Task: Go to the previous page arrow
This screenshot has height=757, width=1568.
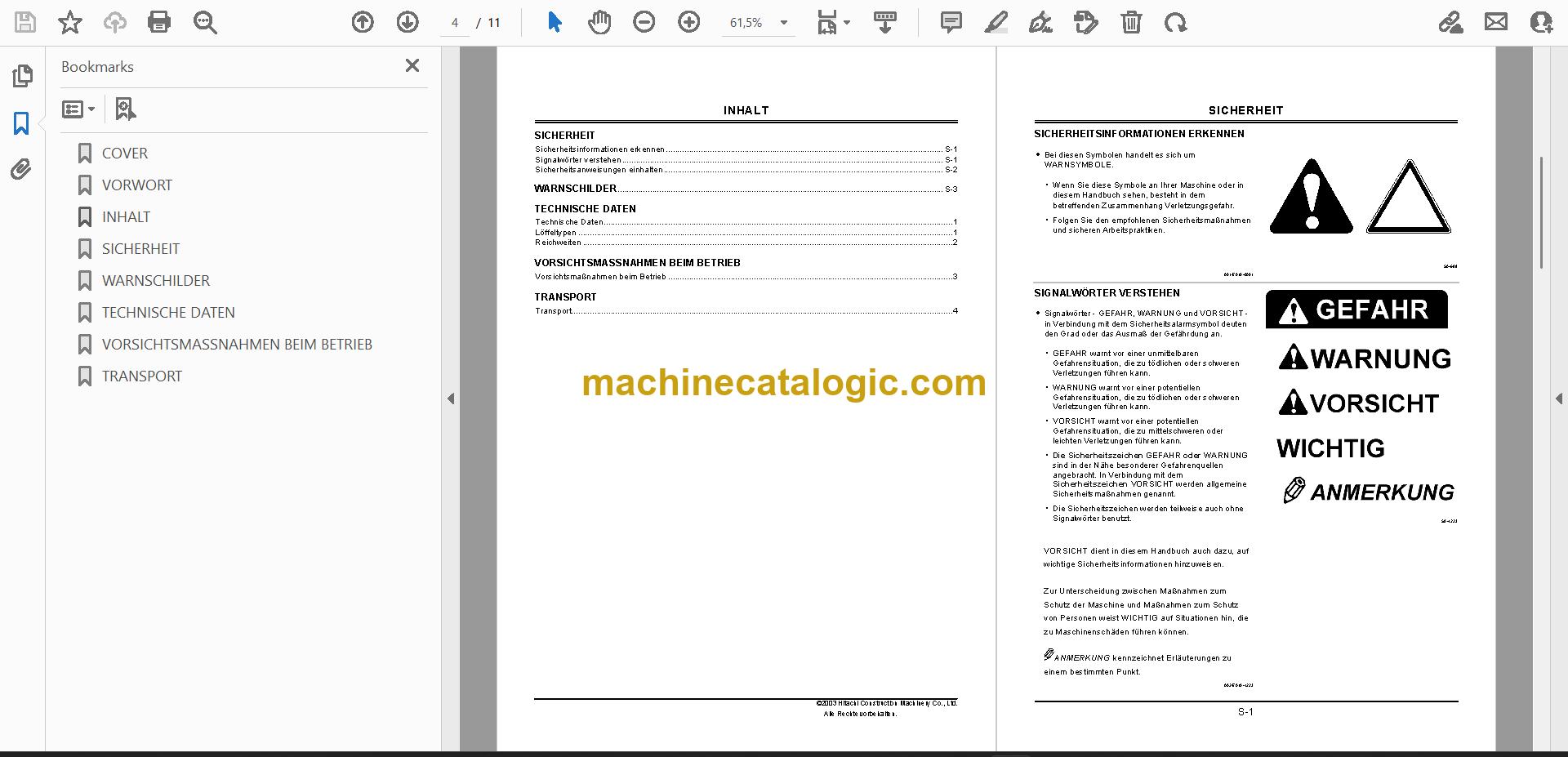Action: click(x=363, y=23)
